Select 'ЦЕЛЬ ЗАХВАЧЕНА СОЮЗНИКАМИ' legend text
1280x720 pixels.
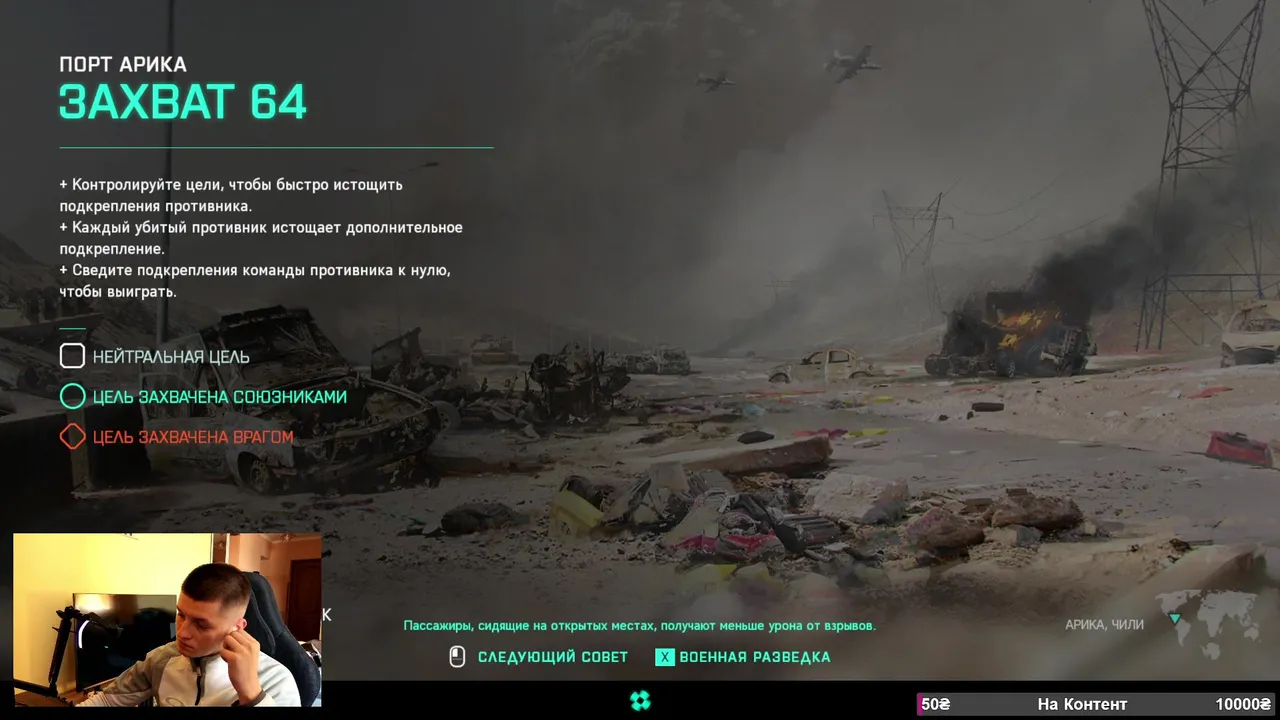tap(220, 397)
